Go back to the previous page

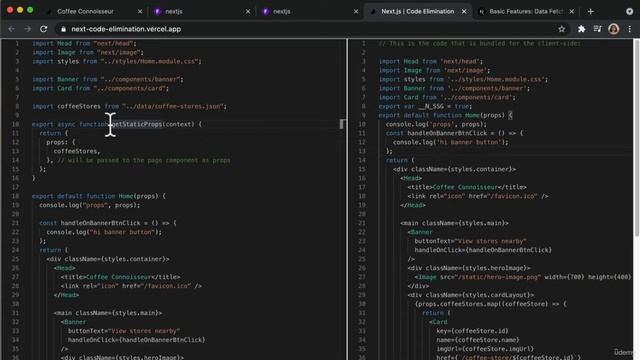(x=11, y=29)
